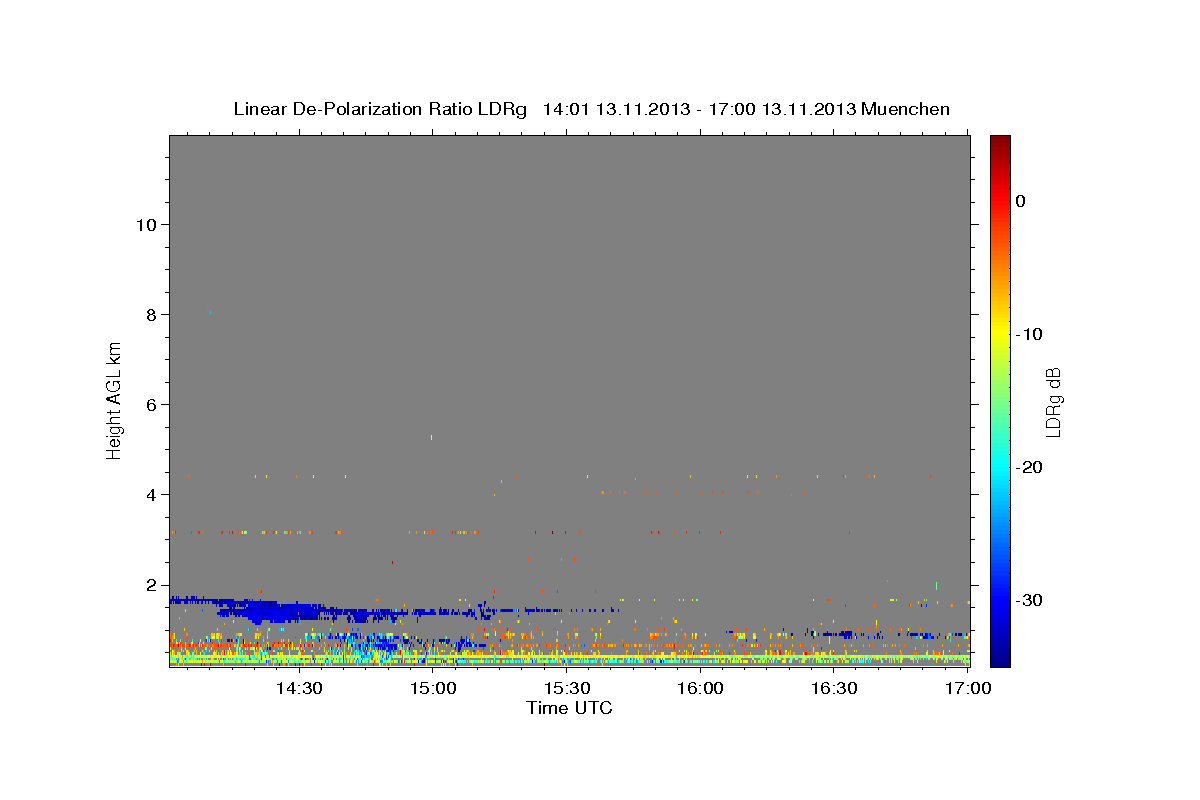The height and width of the screenshot is (800, 1200).
Task: Click the height tick label 6
Action: click(x=151, y=404)
